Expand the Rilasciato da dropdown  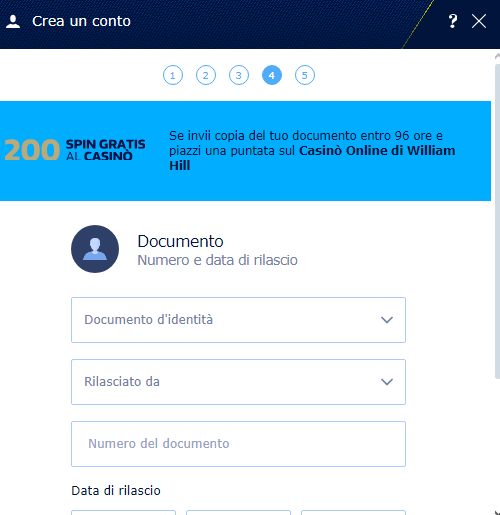238,382
